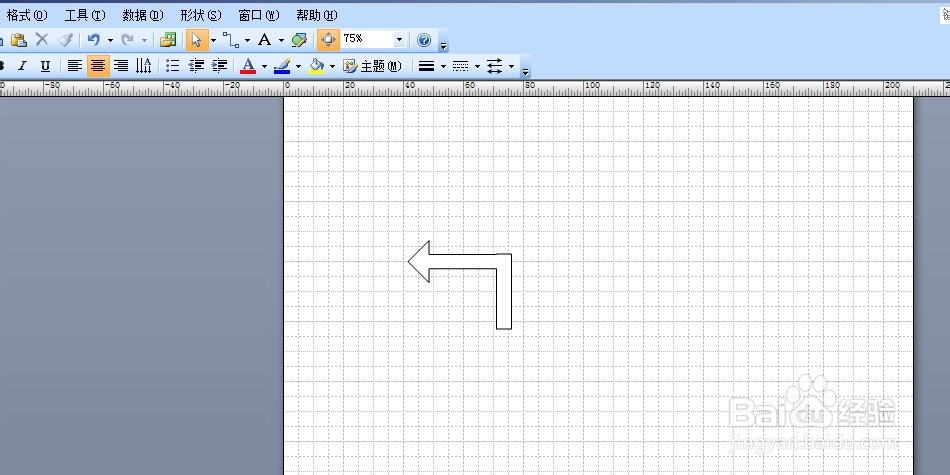Open Visio Help question mark icon
Screen dimensions: 950x475
424,40
